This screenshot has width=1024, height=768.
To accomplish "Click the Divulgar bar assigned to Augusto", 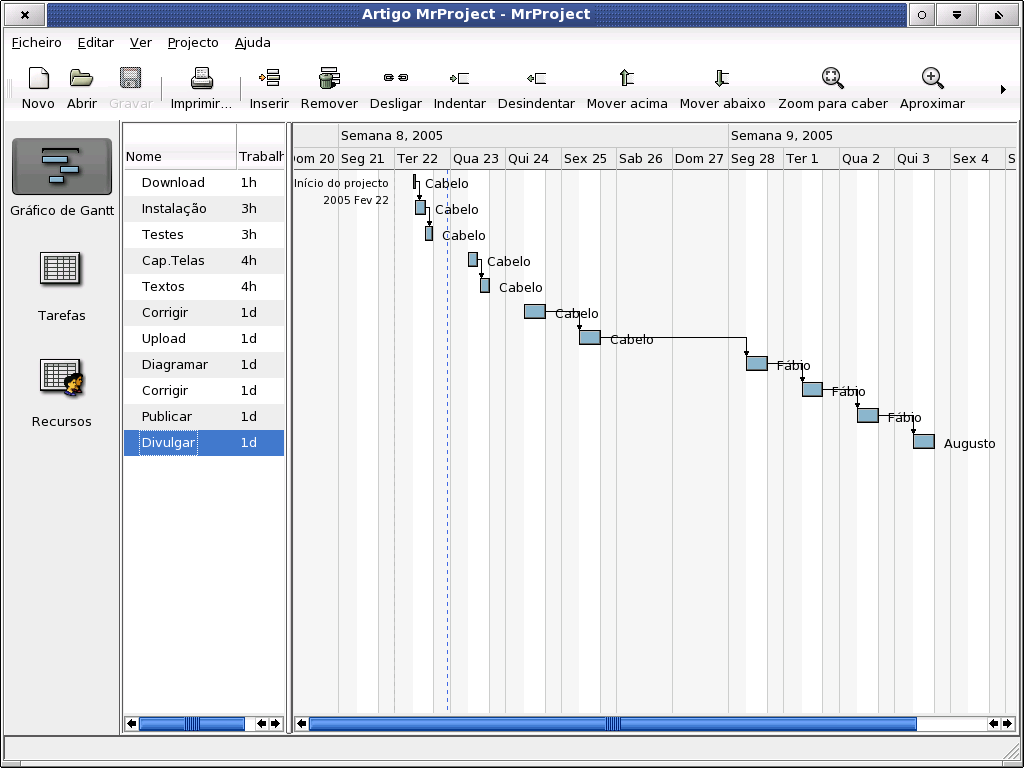I will tap(924, 441).
